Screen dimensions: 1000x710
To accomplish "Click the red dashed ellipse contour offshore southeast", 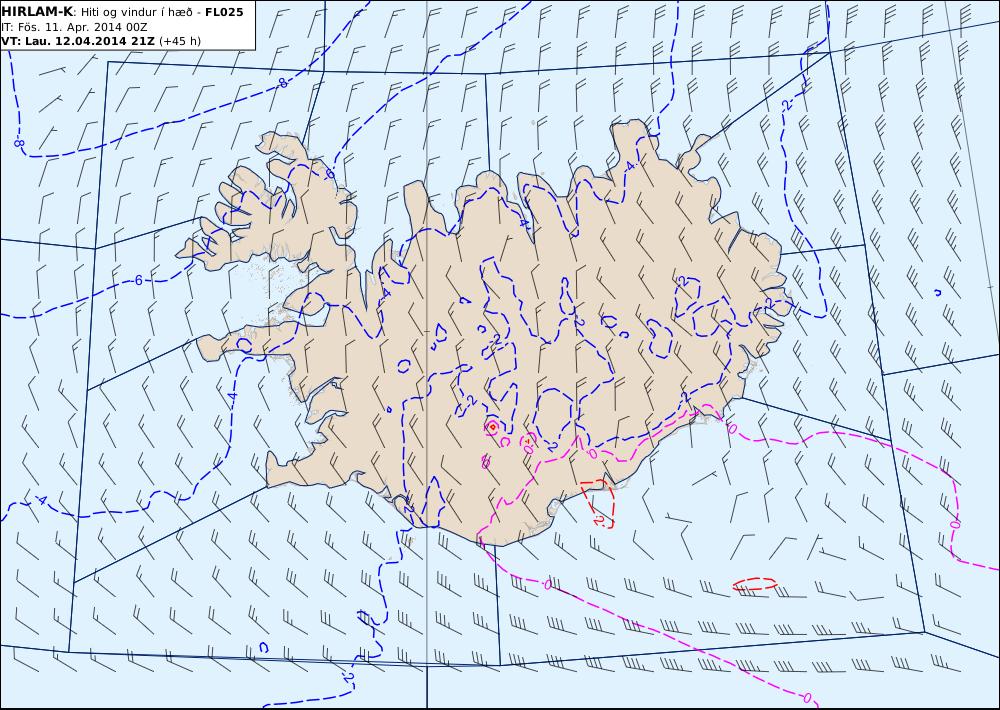I will point(755,584).
